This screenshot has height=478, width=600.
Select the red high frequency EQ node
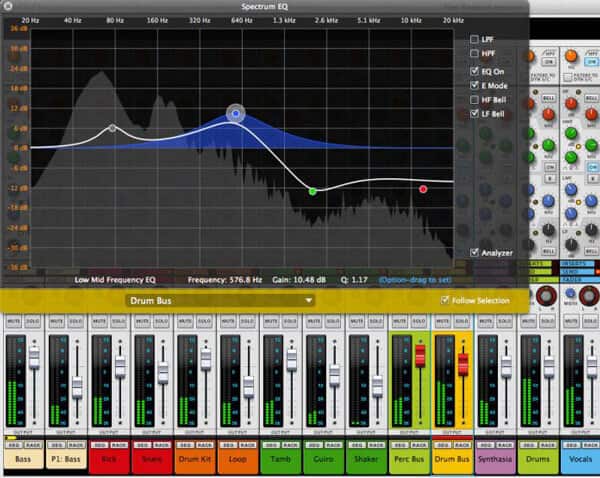[x=423, y=189]
